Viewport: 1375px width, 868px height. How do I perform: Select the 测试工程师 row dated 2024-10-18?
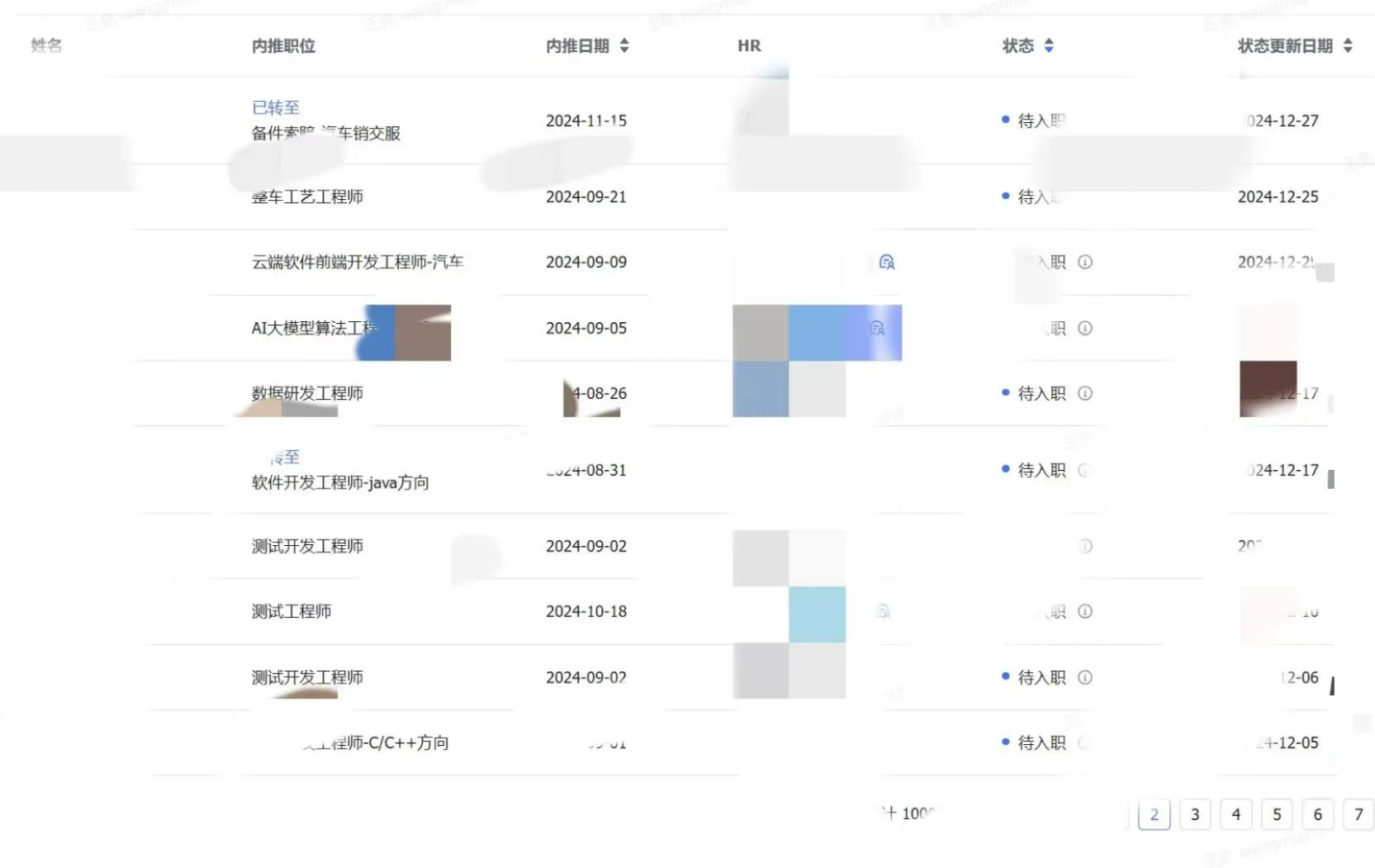tap(292, 611)
